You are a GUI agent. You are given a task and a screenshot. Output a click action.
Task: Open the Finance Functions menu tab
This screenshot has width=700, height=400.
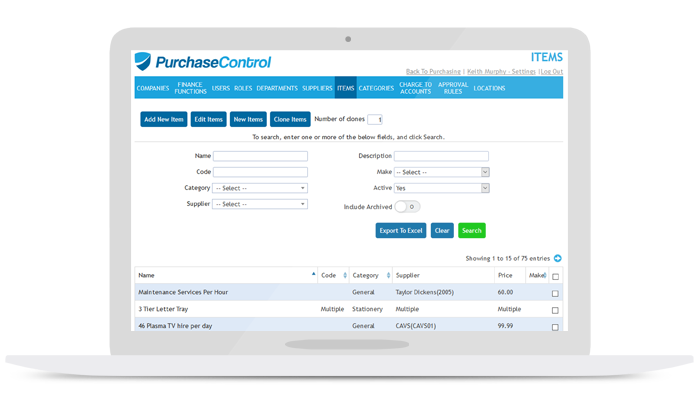click(x=191, y=88)
